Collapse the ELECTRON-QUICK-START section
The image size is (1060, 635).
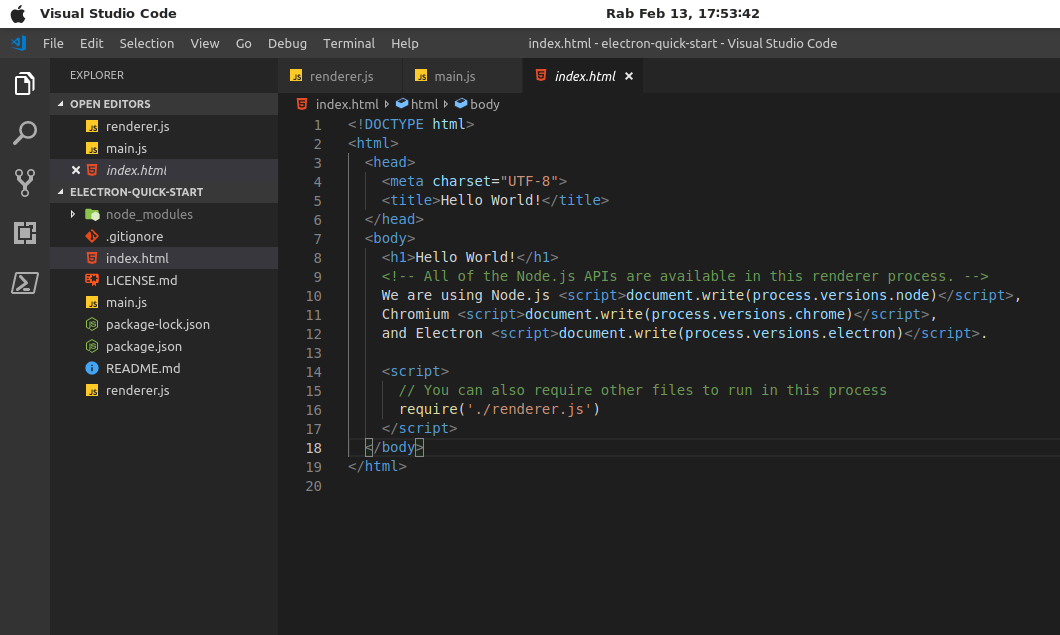click(x=61, y=192)
